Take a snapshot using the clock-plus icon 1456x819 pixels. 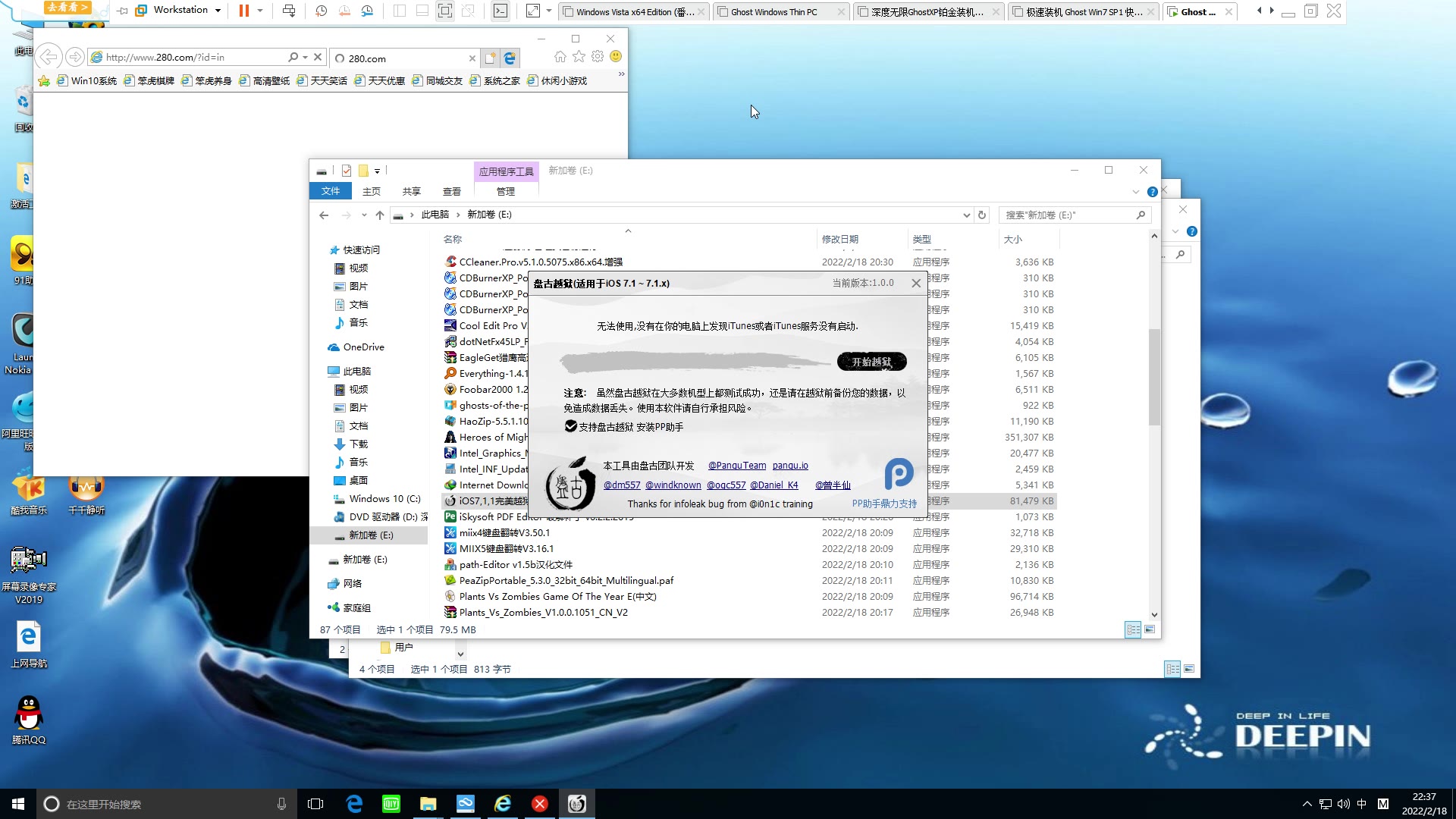322,11
